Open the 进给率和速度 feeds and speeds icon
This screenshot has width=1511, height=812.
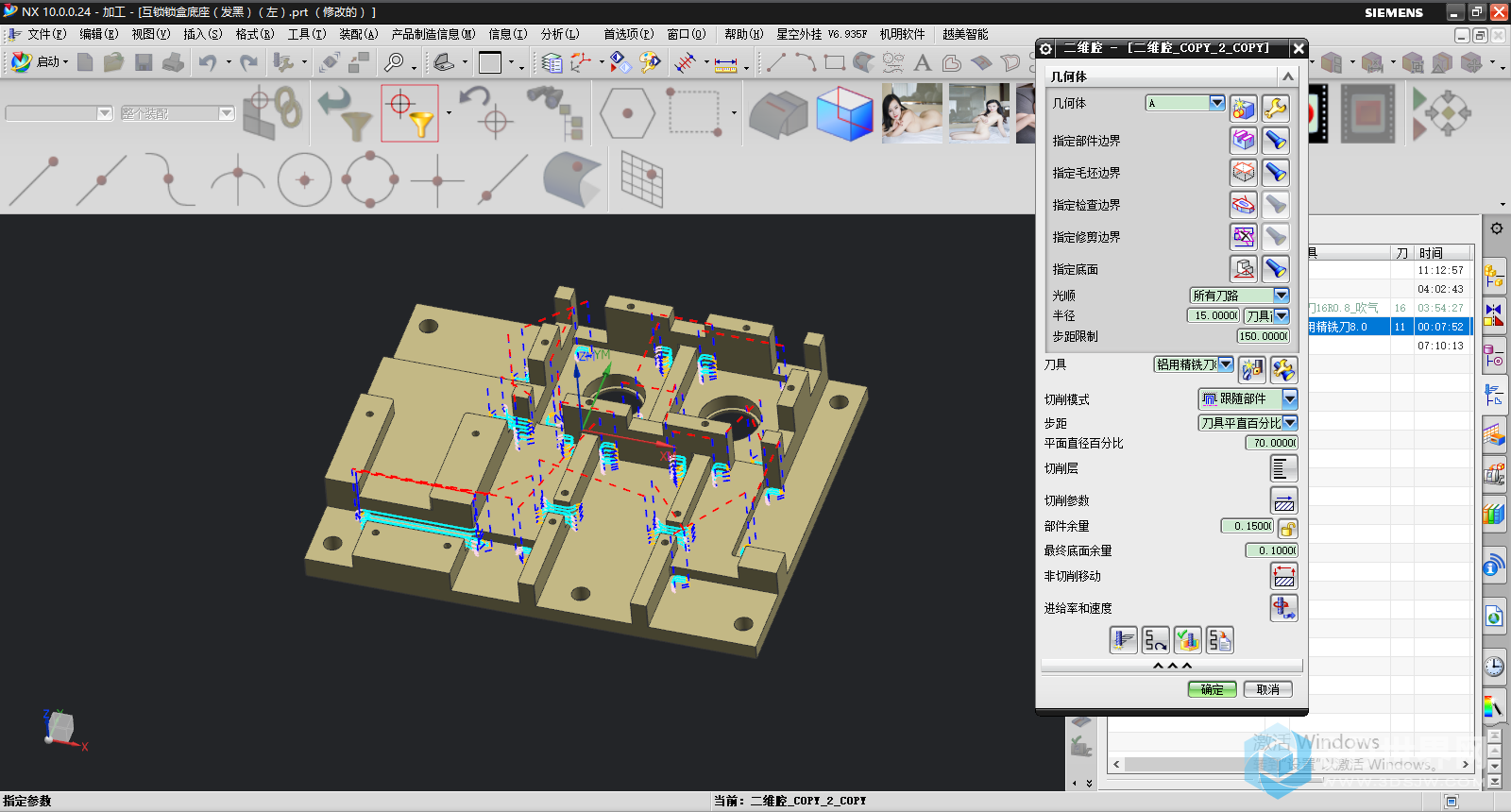pyautogui.click(x=1284, y=608)
